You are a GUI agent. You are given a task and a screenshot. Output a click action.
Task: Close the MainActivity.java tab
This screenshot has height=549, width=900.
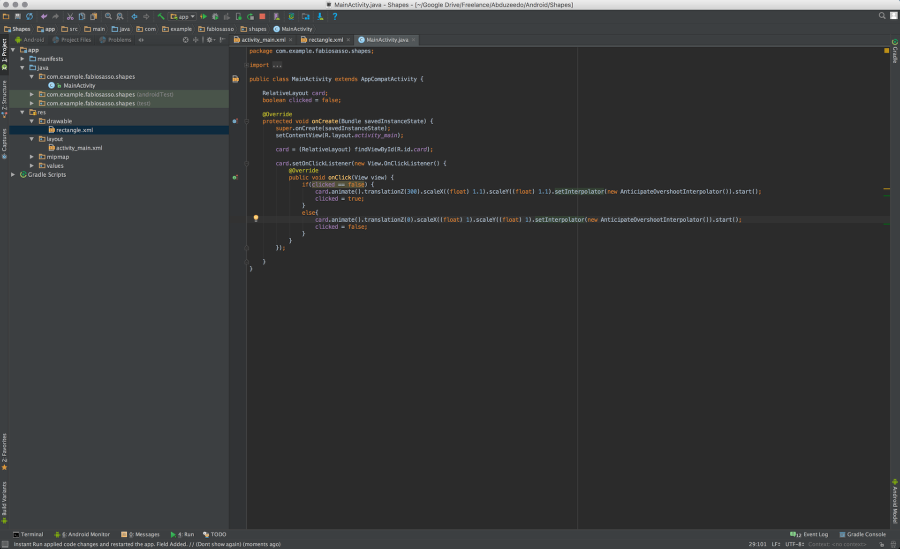[413, 40]
